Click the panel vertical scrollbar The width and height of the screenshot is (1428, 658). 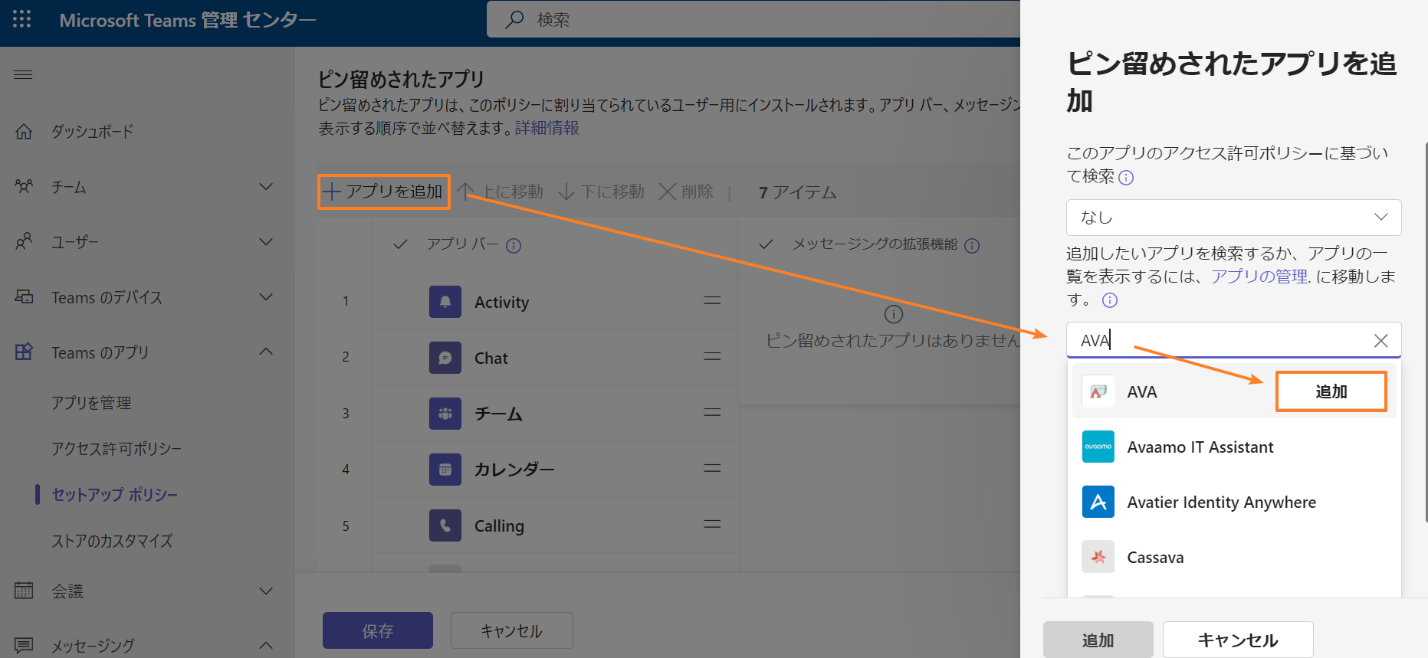point(1425,330)
